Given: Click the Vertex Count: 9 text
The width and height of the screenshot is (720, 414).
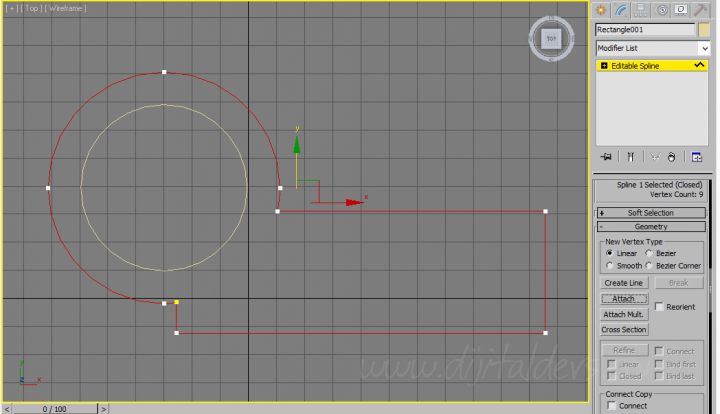Looking at the screenshot, I should (676, 195).
